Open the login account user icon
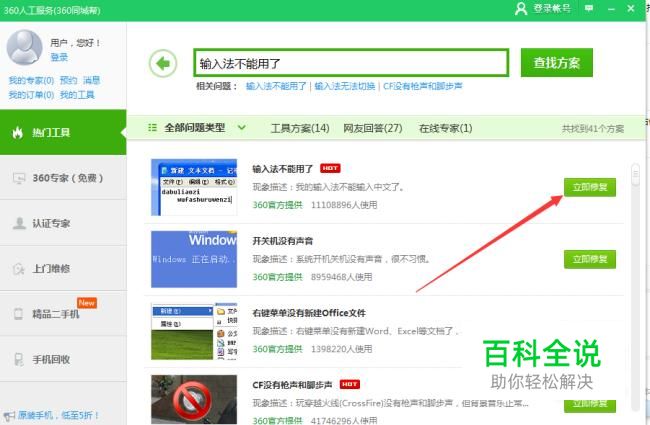650x425 pixels. 521,9
